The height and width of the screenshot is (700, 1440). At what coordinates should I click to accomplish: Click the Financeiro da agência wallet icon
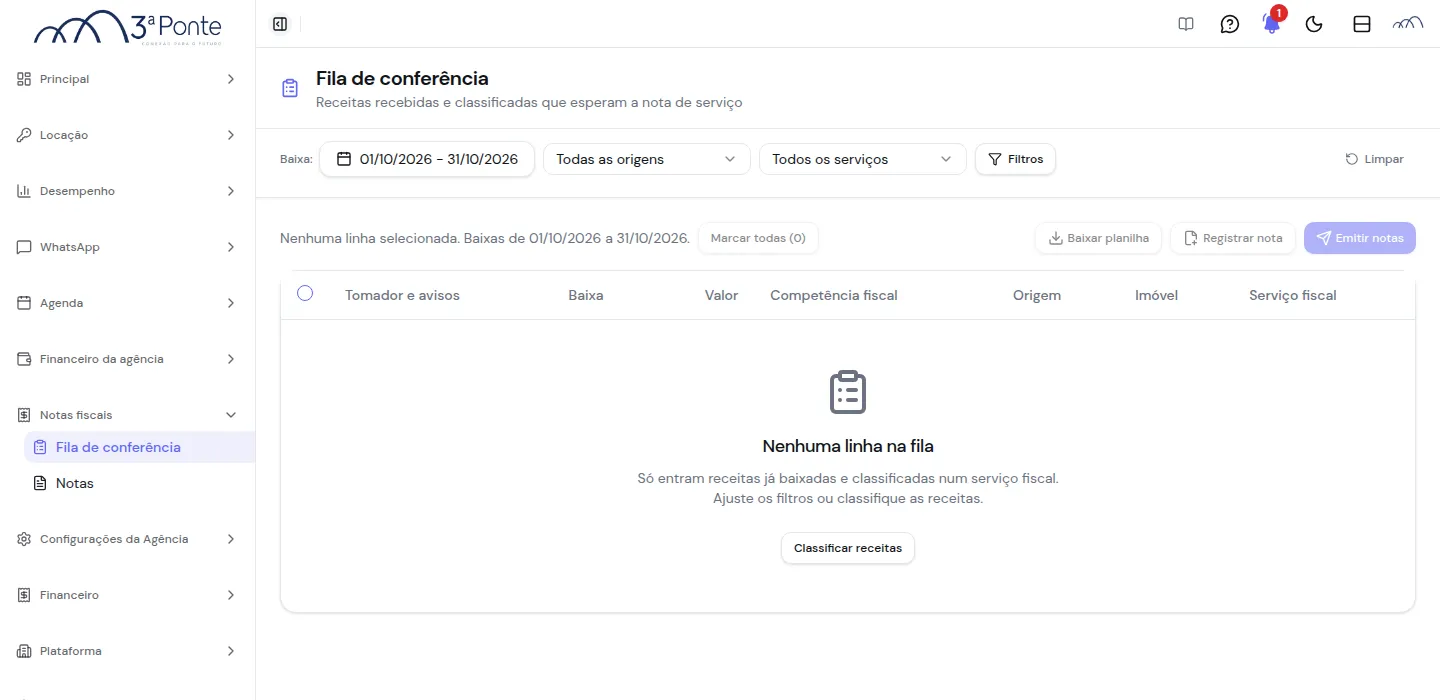point(24,359)
